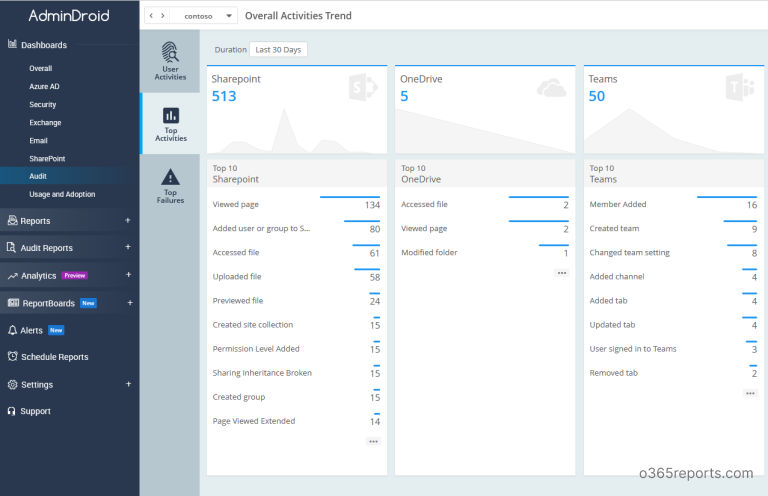Open the contoso tenant dropdown

204,16
